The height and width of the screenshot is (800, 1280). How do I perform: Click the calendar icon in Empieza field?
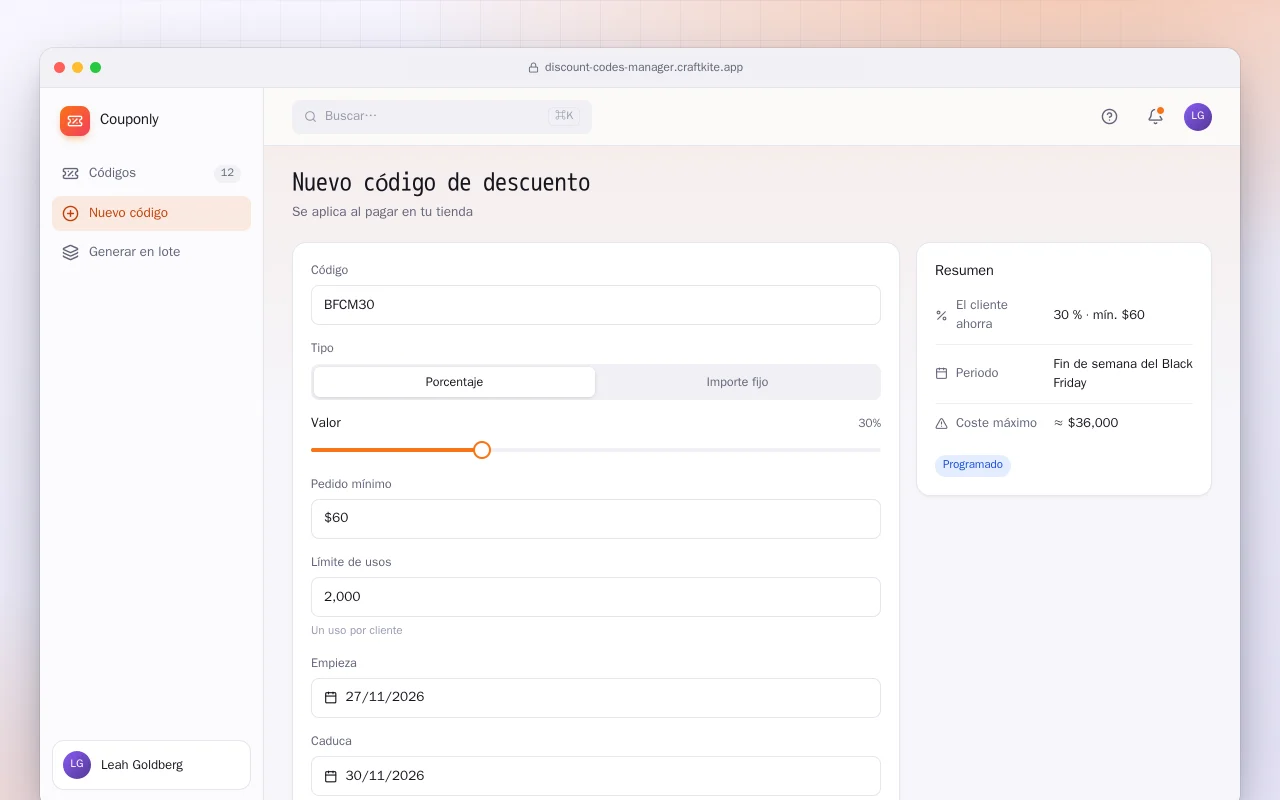pos(331,697)
